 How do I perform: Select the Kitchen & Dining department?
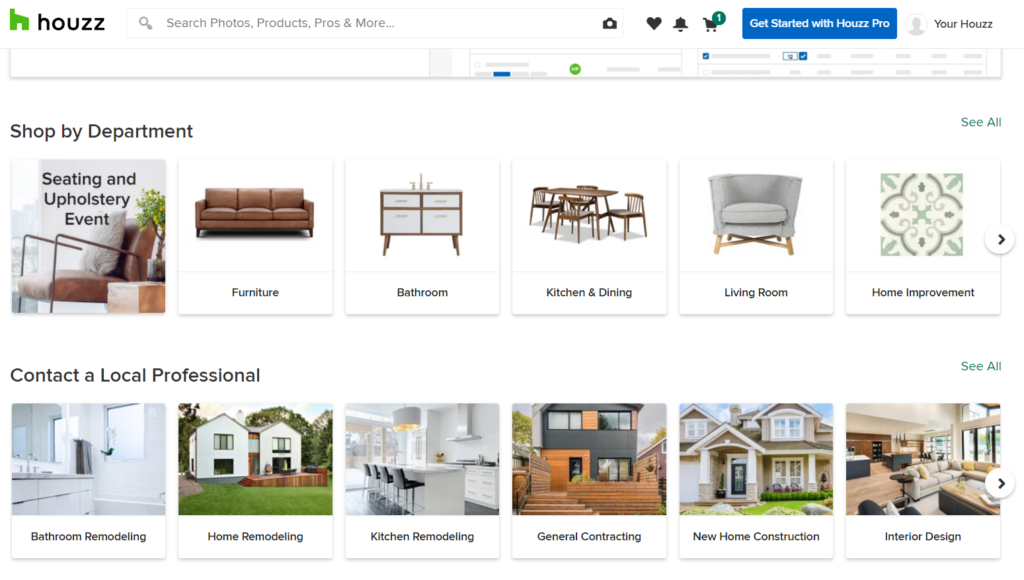coord(588,236)
